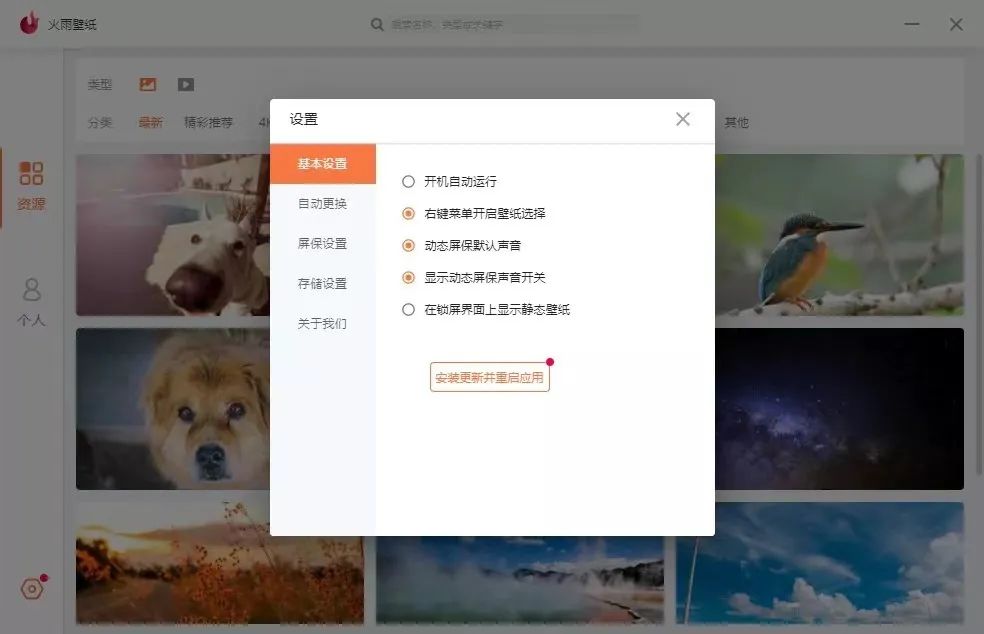
Task: Toggle 动态屏保默认声音 option
Action: [x=409, y=245]
